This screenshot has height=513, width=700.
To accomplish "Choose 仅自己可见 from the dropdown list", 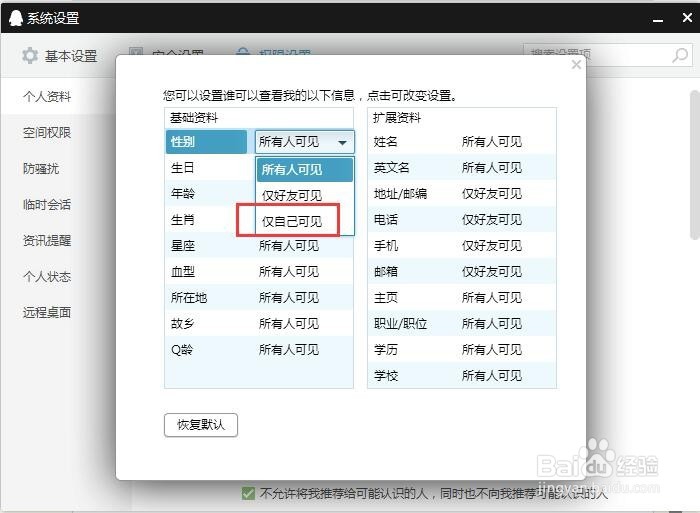I will [x=305, y=221].
